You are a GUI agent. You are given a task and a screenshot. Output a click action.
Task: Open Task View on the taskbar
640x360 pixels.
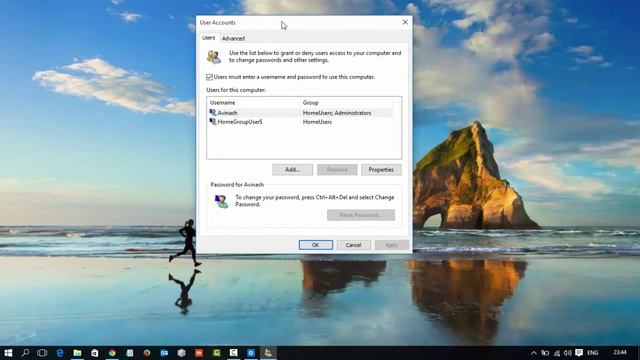pos(42,353)
